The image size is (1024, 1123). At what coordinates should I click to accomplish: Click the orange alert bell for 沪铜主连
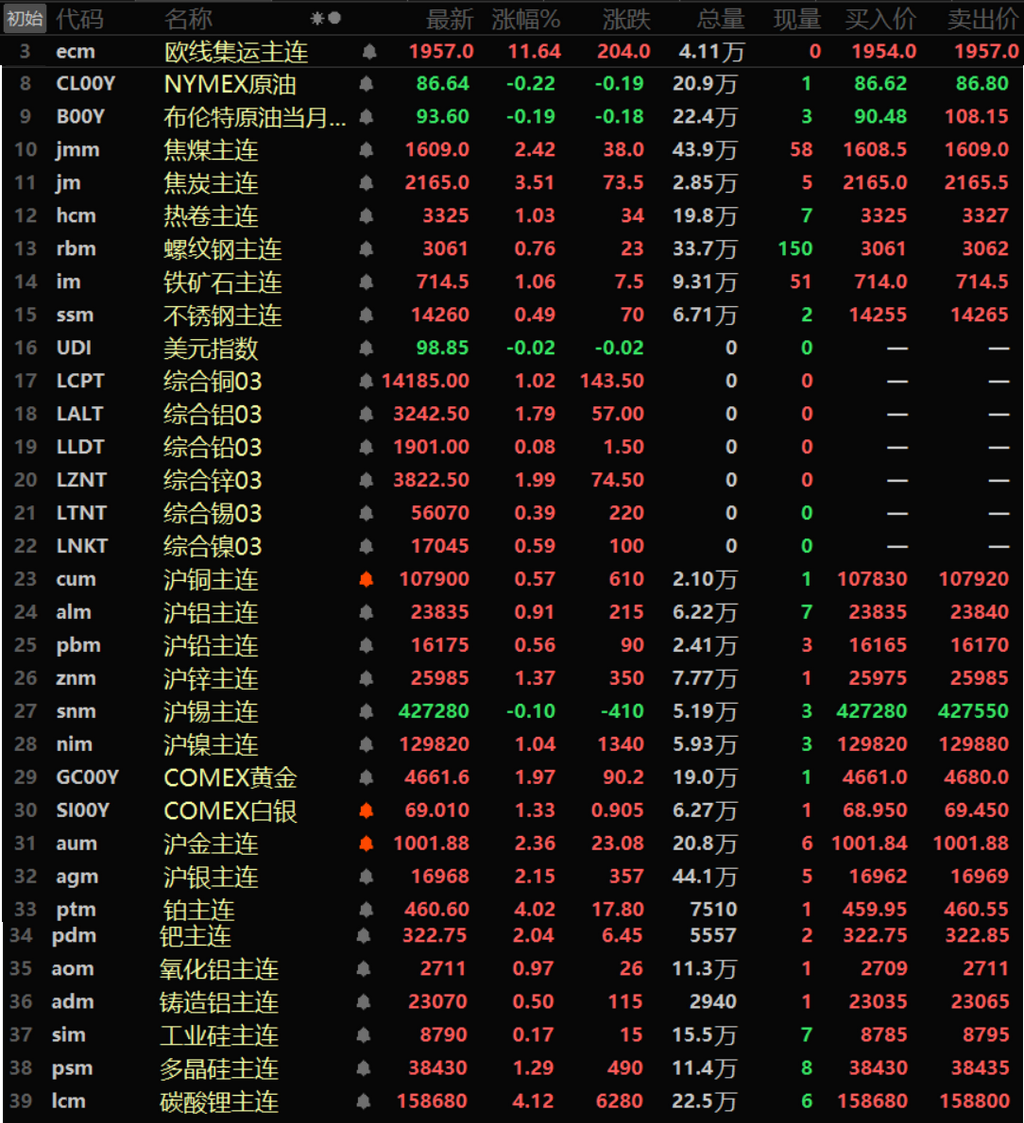point(366,579)
